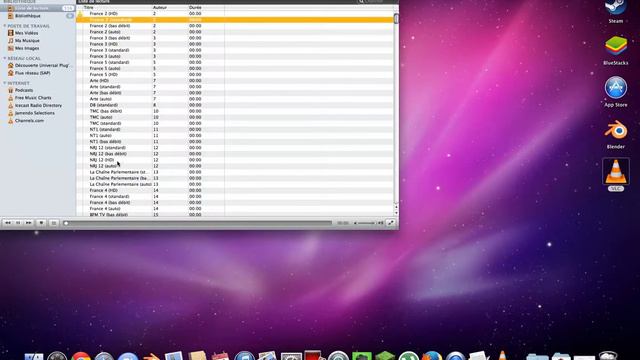The width and height of the screenshot is (640, 360).
Task: Select the D8 (standard) row
Action: 235,105
